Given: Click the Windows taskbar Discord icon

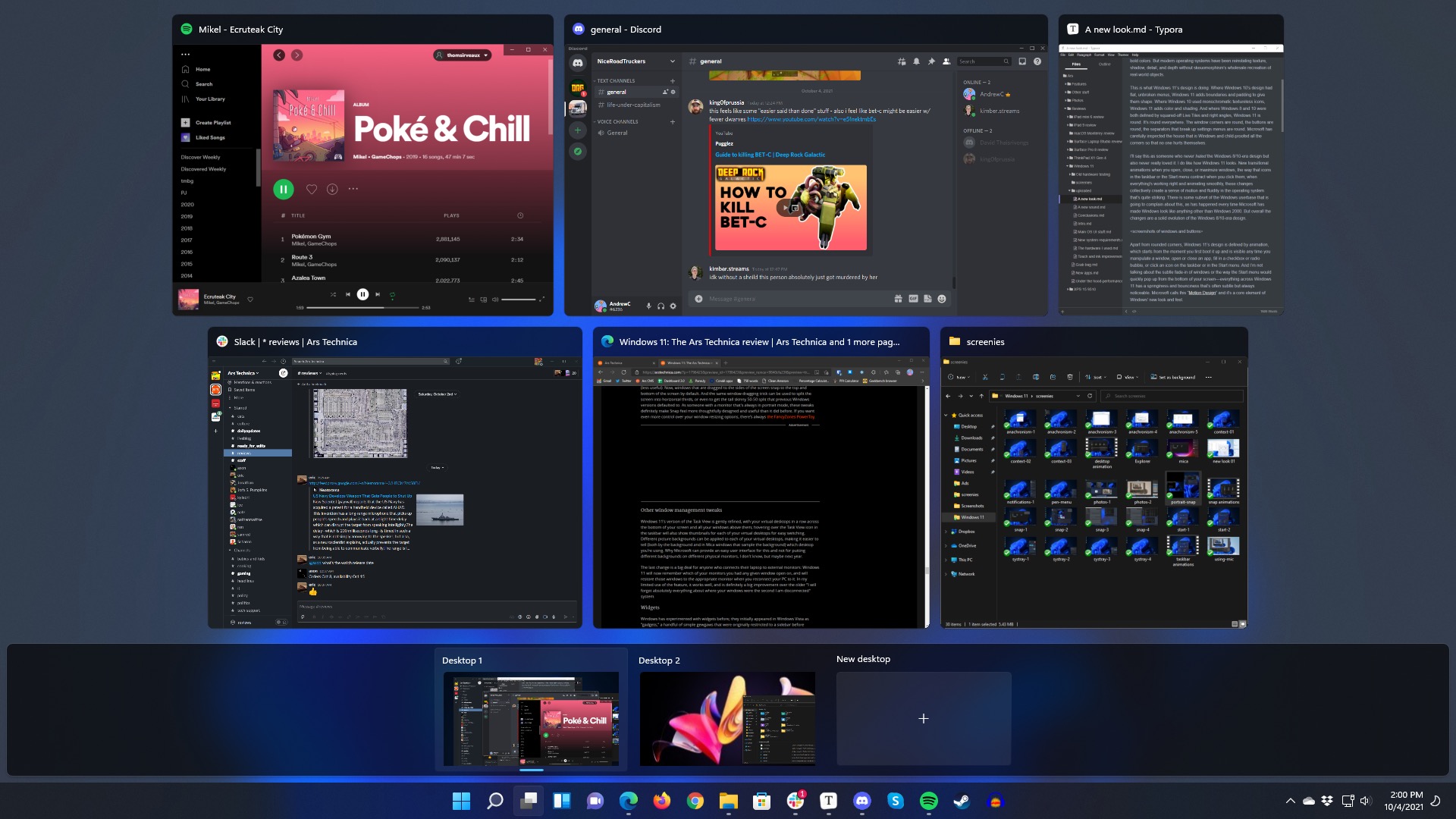Looking at the screenshot, I should [861, 800].
